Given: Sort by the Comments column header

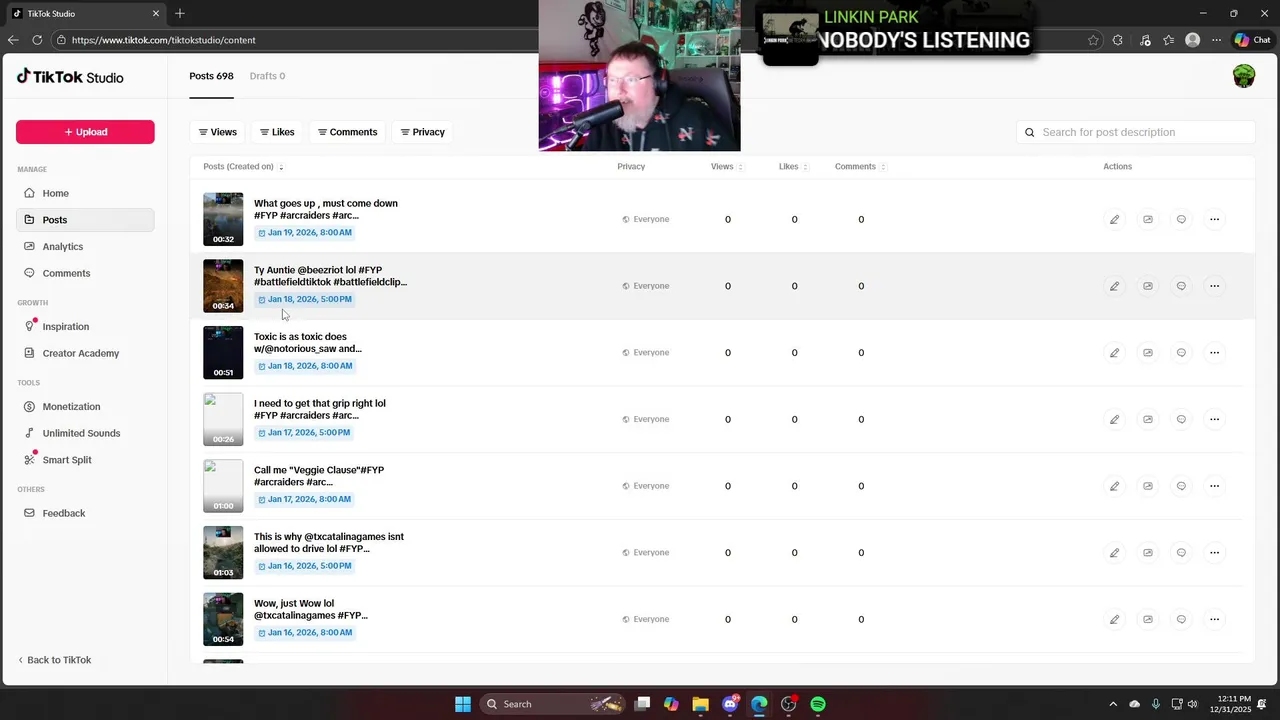Looking at the screenshot, I should (860, 167).
